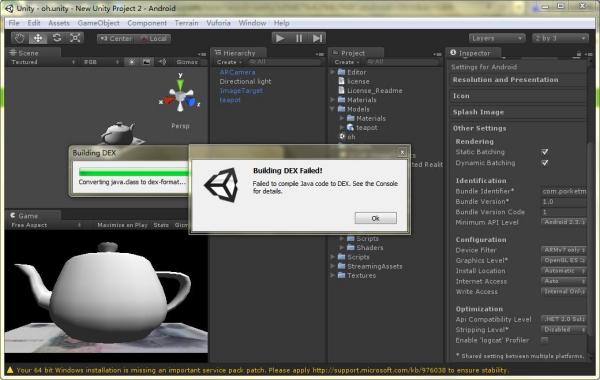Select the Hand tool in the toolbar
This screenshot has height=380, width=600.
(x=19, y=38)
